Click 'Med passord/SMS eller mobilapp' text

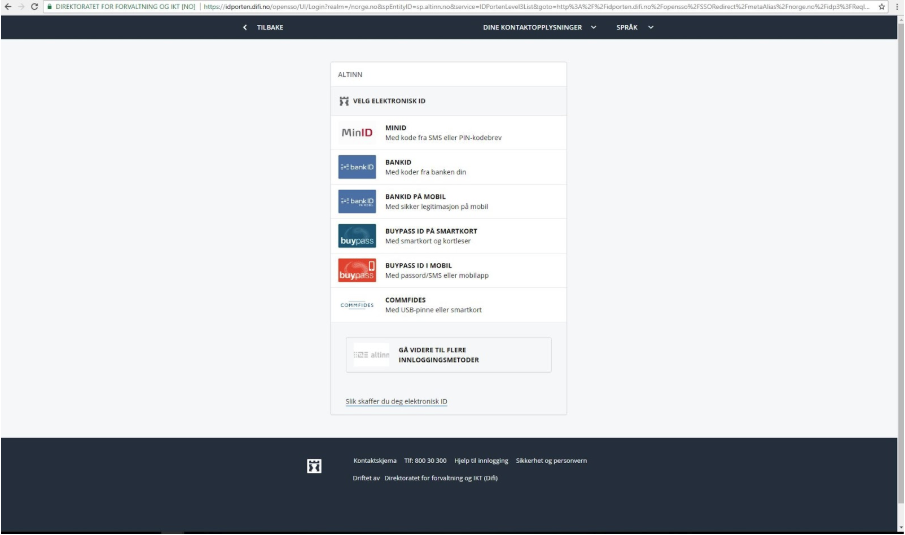437,275
